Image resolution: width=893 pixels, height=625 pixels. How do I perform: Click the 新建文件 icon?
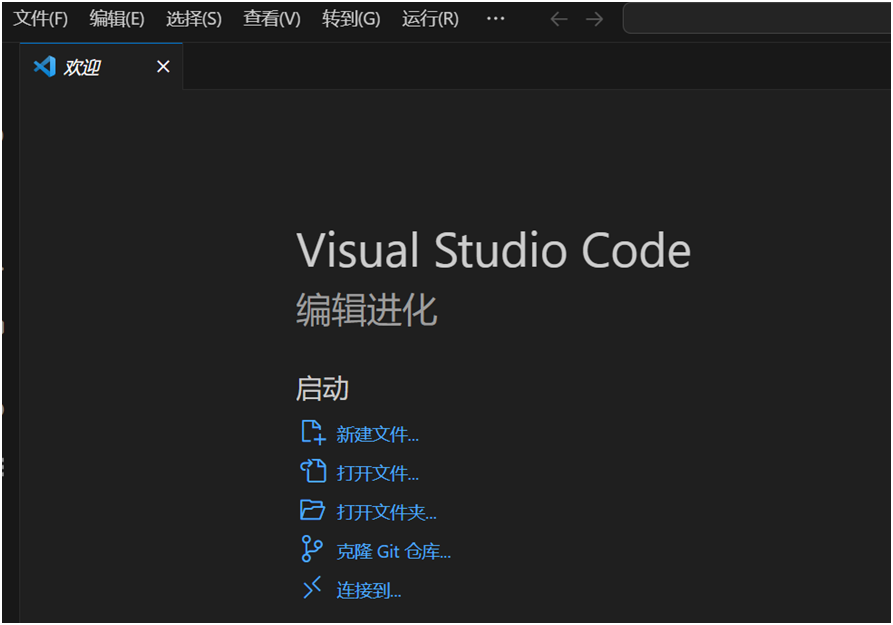pyautogui.click(x=313, y=432)
